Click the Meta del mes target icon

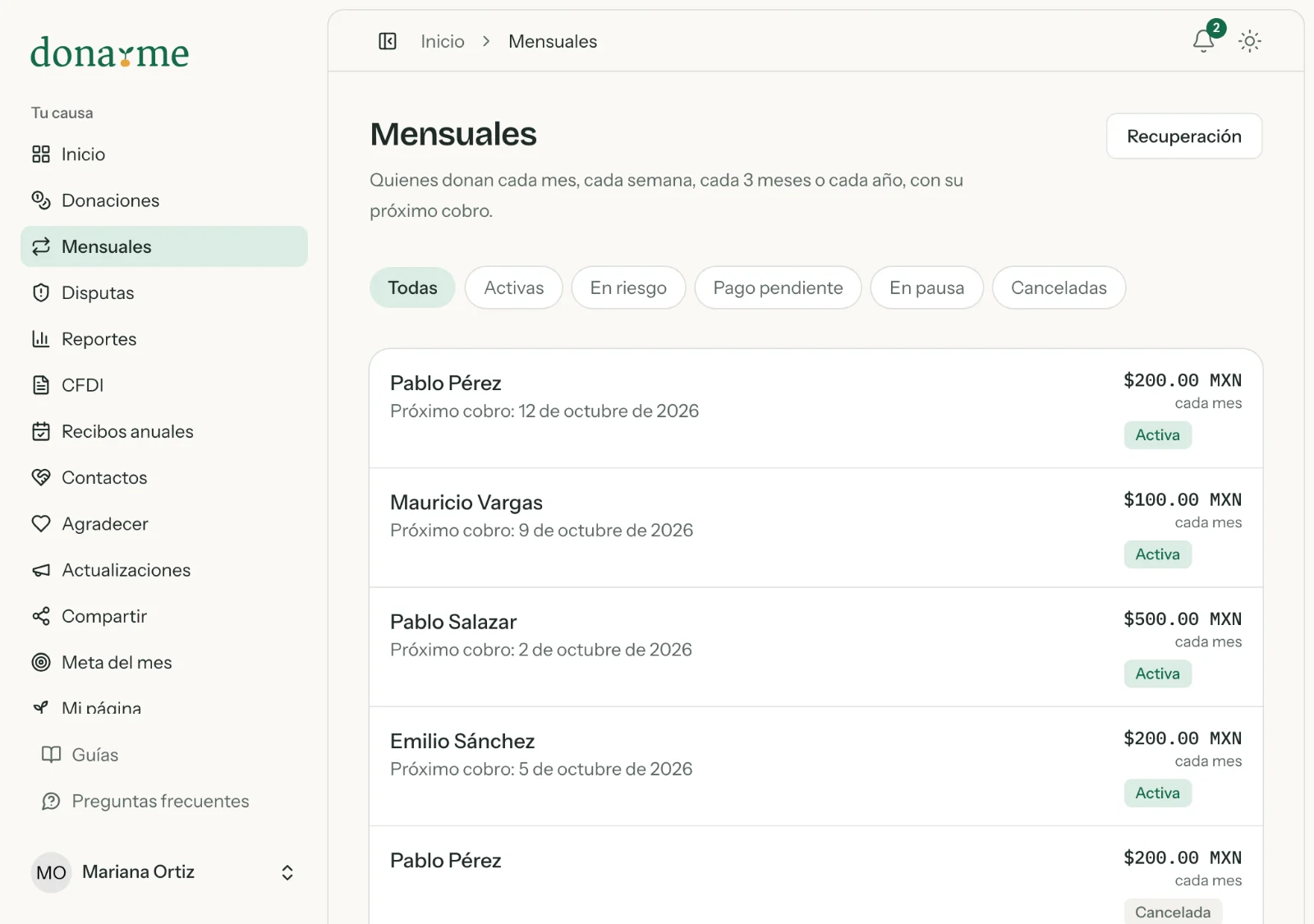click(x=41, y=662)
